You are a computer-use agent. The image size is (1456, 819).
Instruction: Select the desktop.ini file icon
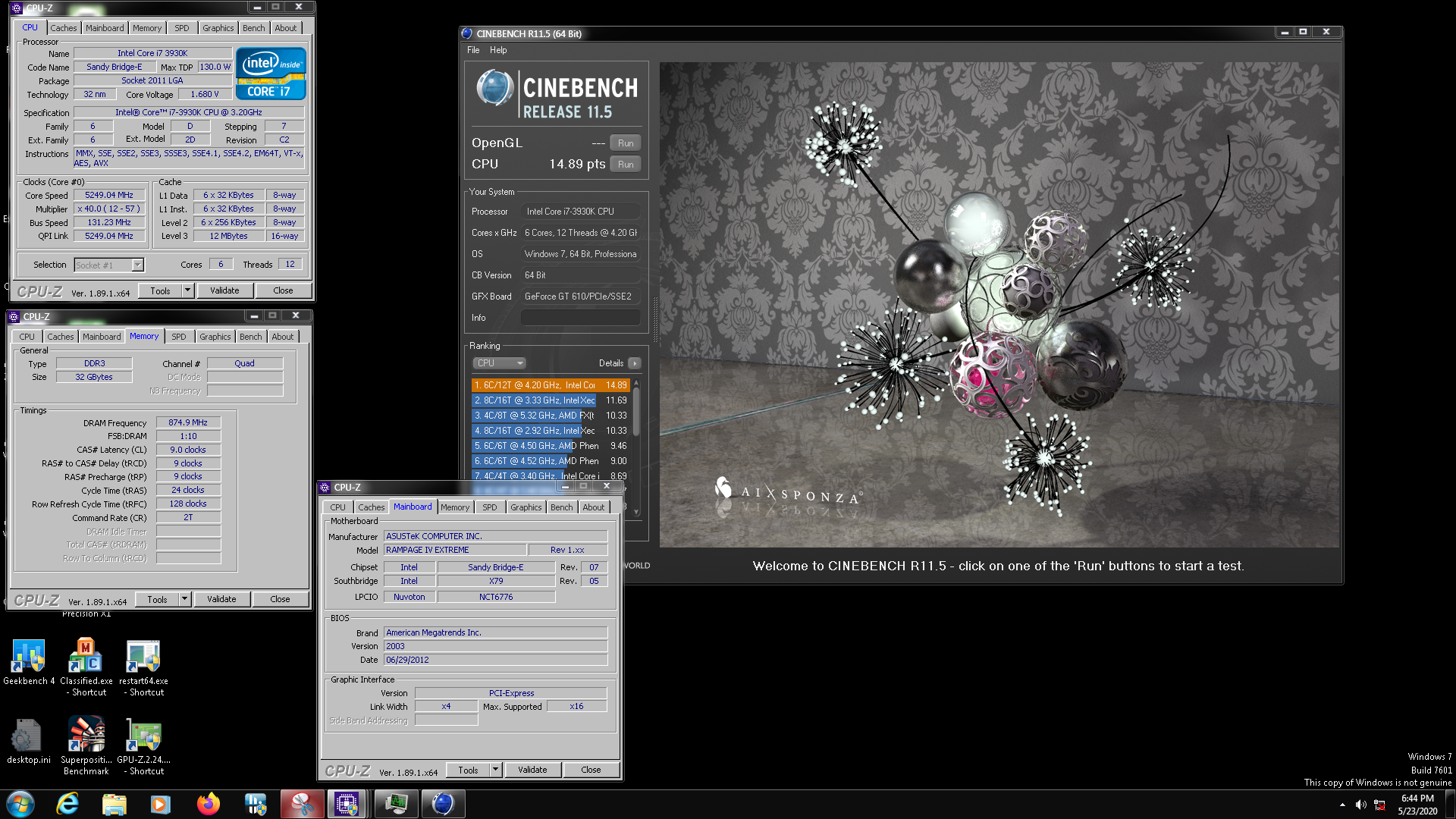point(29,741)
